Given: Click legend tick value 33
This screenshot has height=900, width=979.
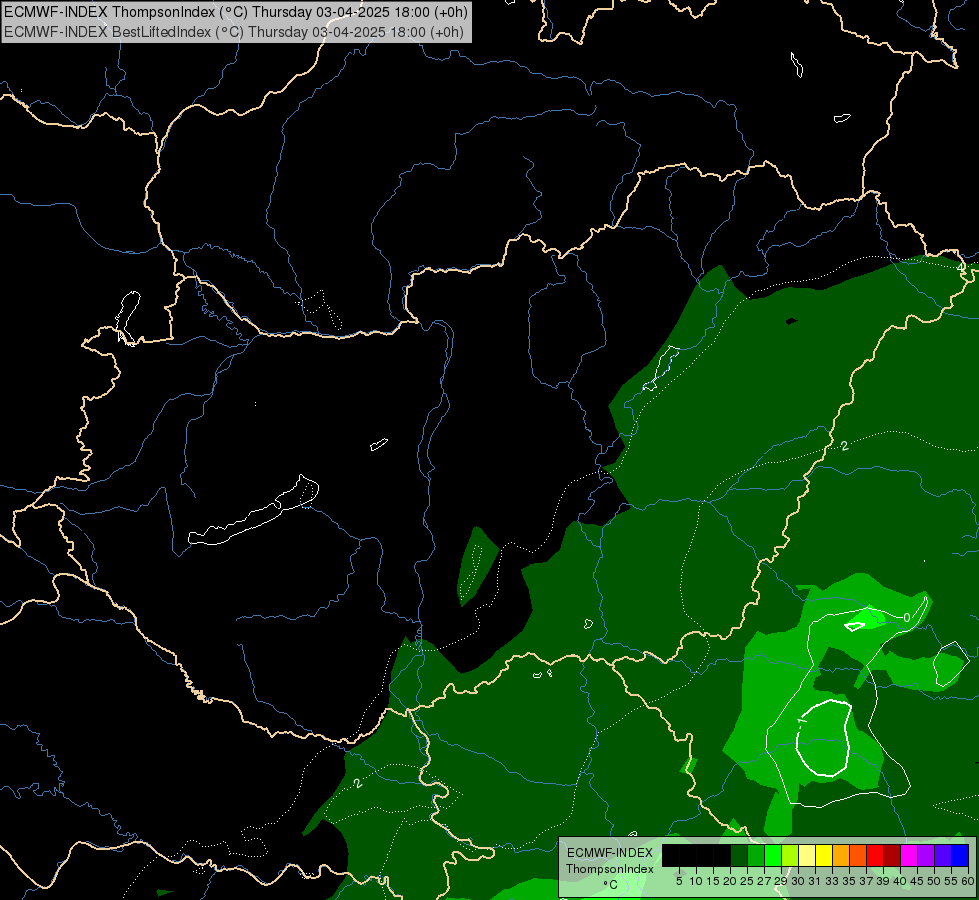Looking at the screenshot, I should point(832,881).
